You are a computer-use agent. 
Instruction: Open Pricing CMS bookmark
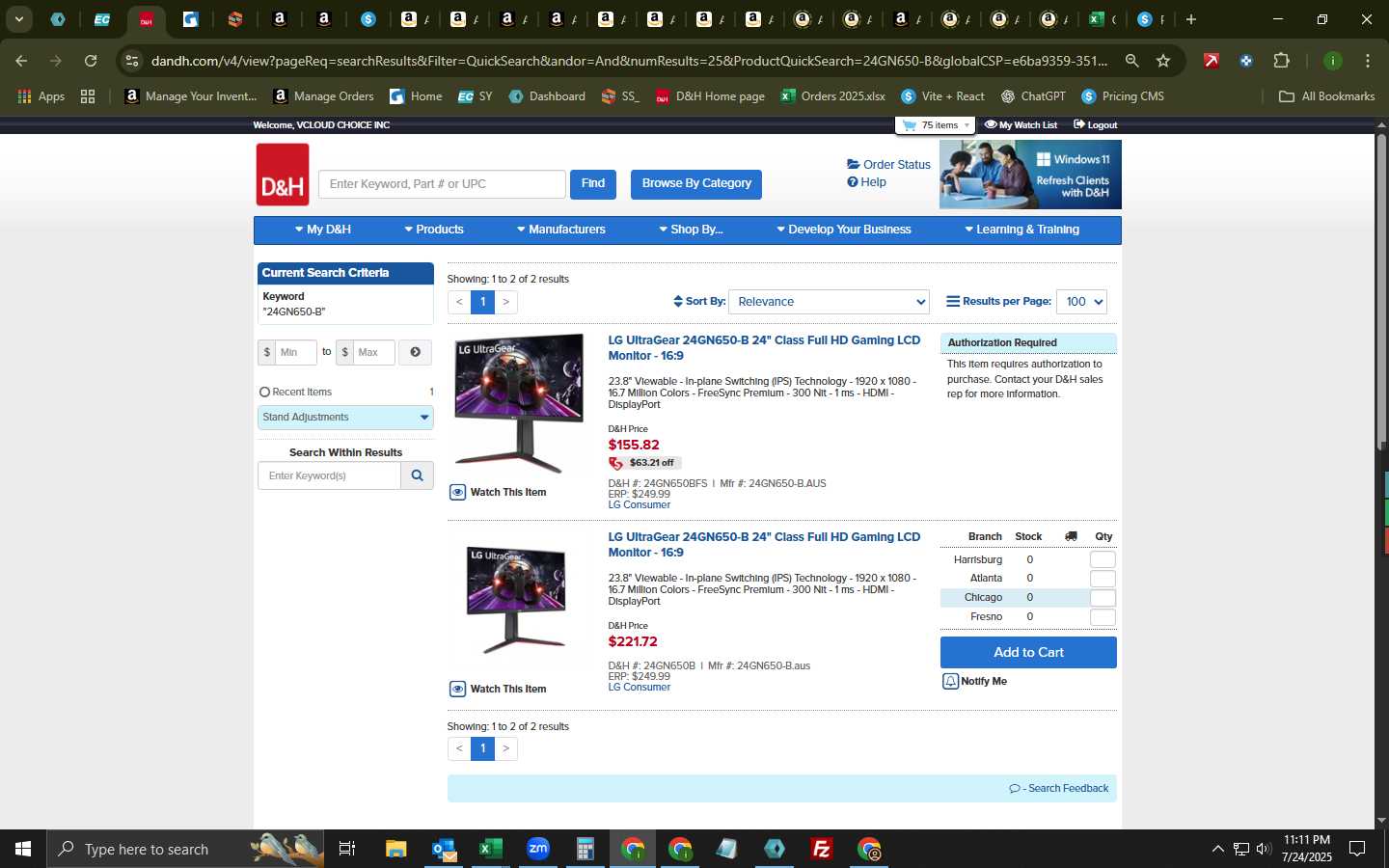pos(1123,96)
